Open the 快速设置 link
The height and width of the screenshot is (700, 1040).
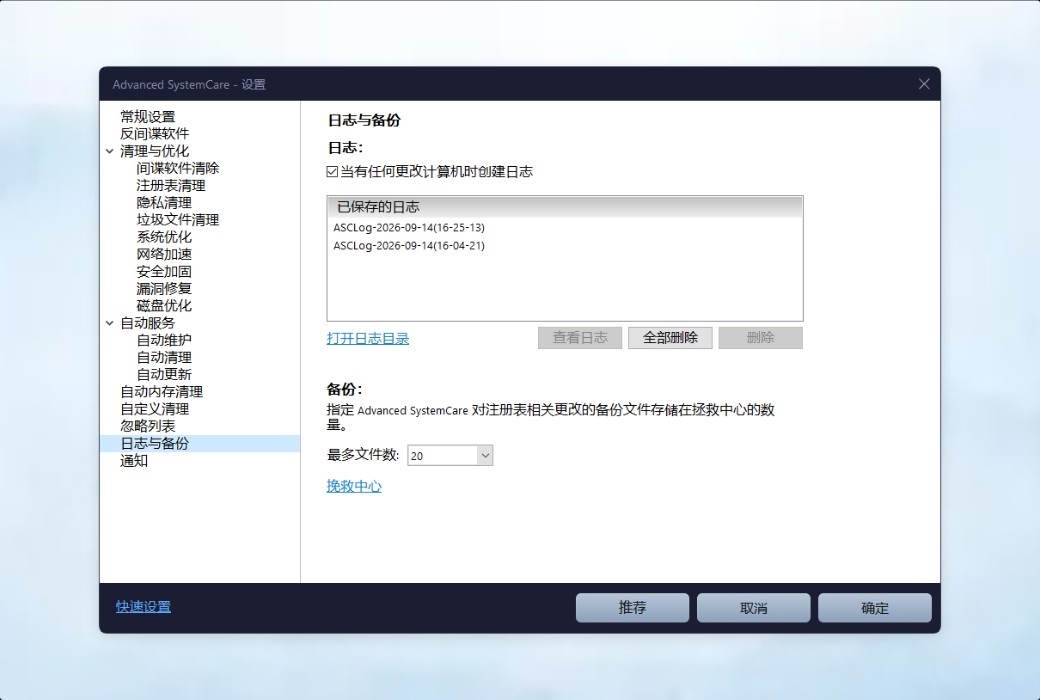(143, 607)
